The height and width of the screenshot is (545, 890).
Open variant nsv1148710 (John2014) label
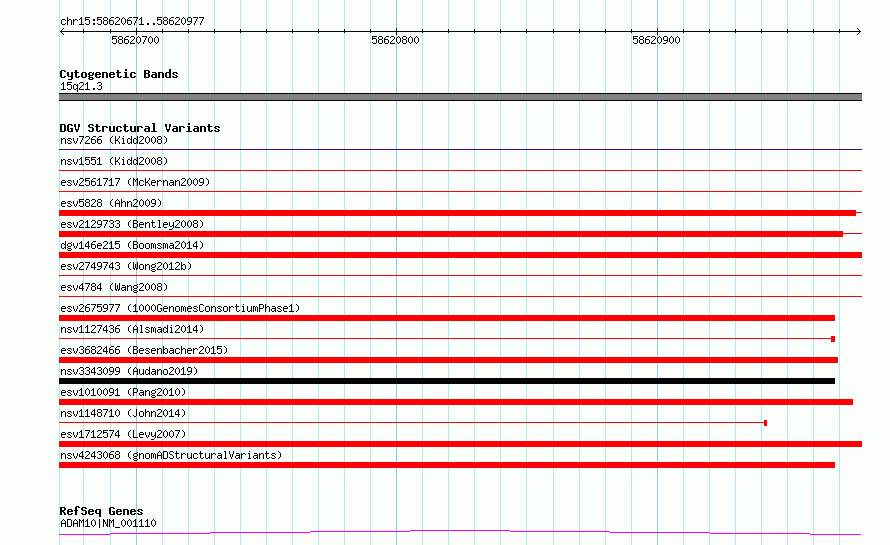123,413
